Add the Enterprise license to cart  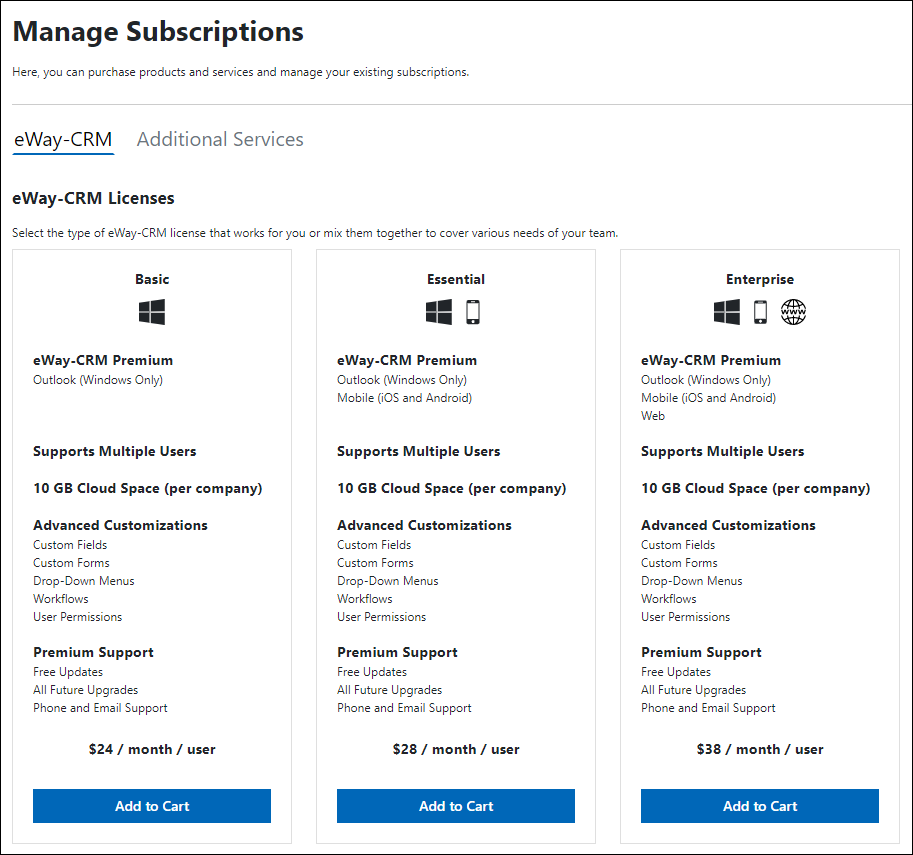point(760,806)
